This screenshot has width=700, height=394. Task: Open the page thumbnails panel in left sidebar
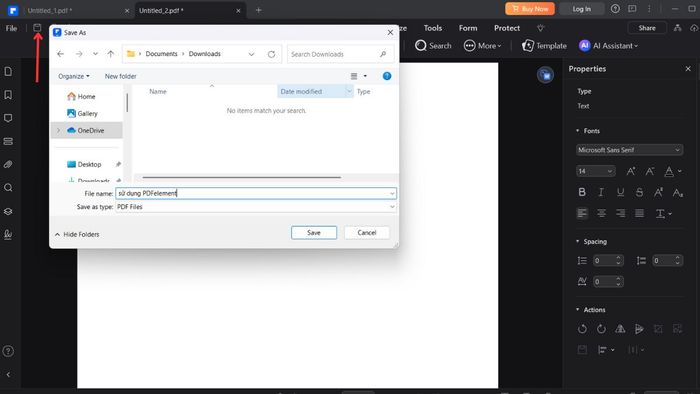click(8, 71)
